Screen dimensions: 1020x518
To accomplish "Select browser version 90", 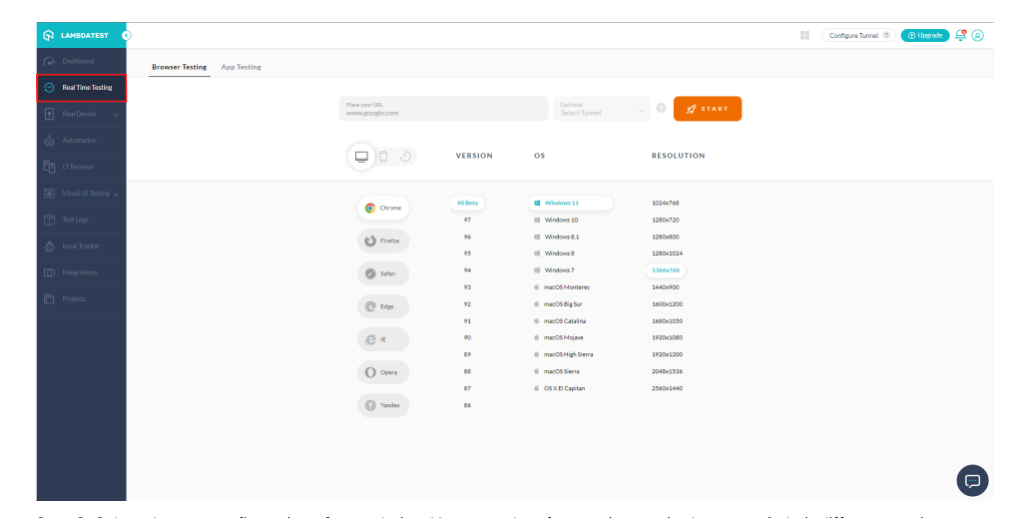I will 467,338.
